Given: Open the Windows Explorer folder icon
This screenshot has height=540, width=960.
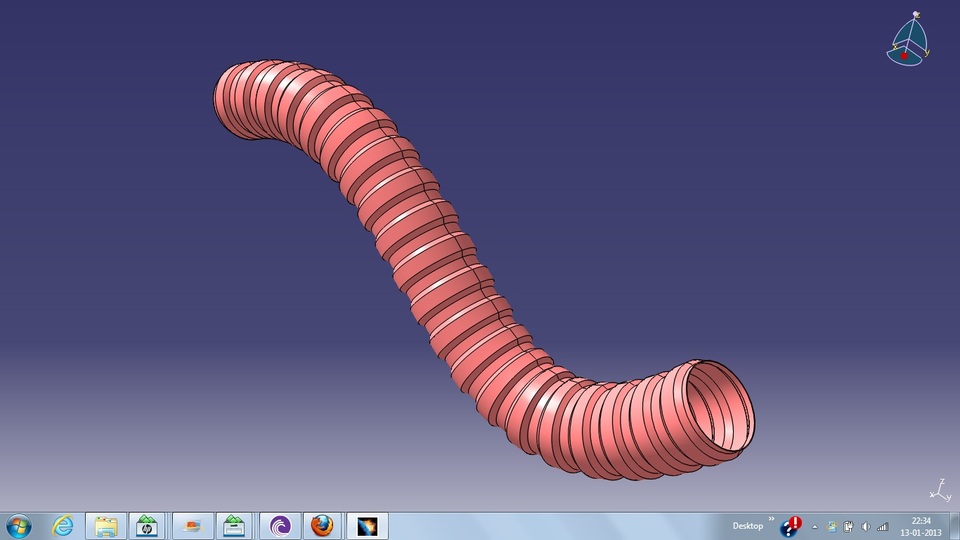Looking at the screenshot, I should click(x=106, y=526).
